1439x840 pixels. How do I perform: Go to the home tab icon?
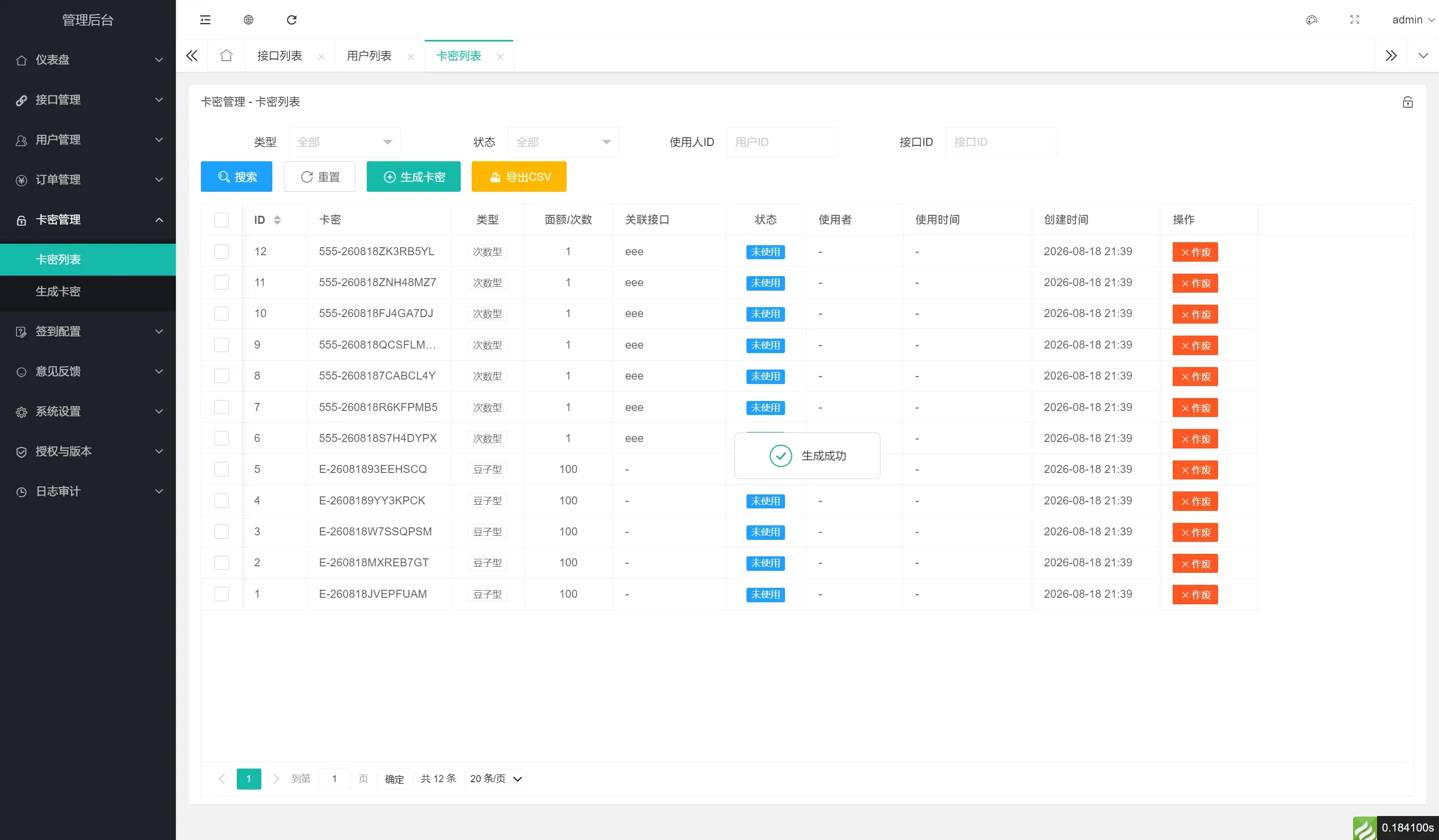point(226,56)
